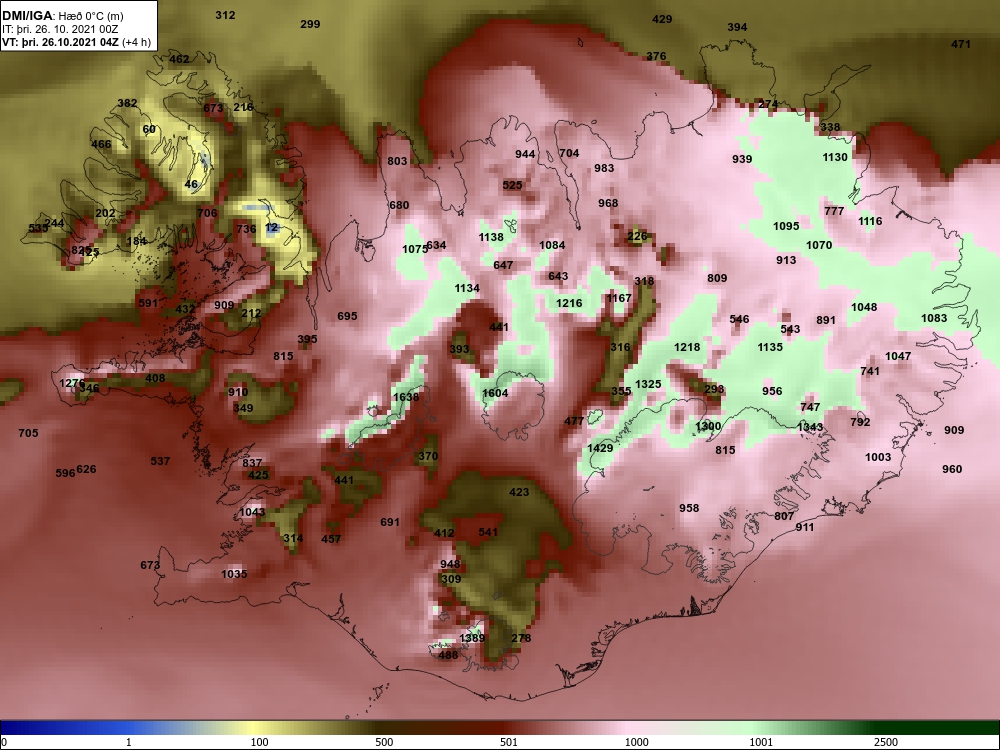This screenshot has width=1000, height=750.
Task: Click the map value 1035
Action: pos(234,574)
